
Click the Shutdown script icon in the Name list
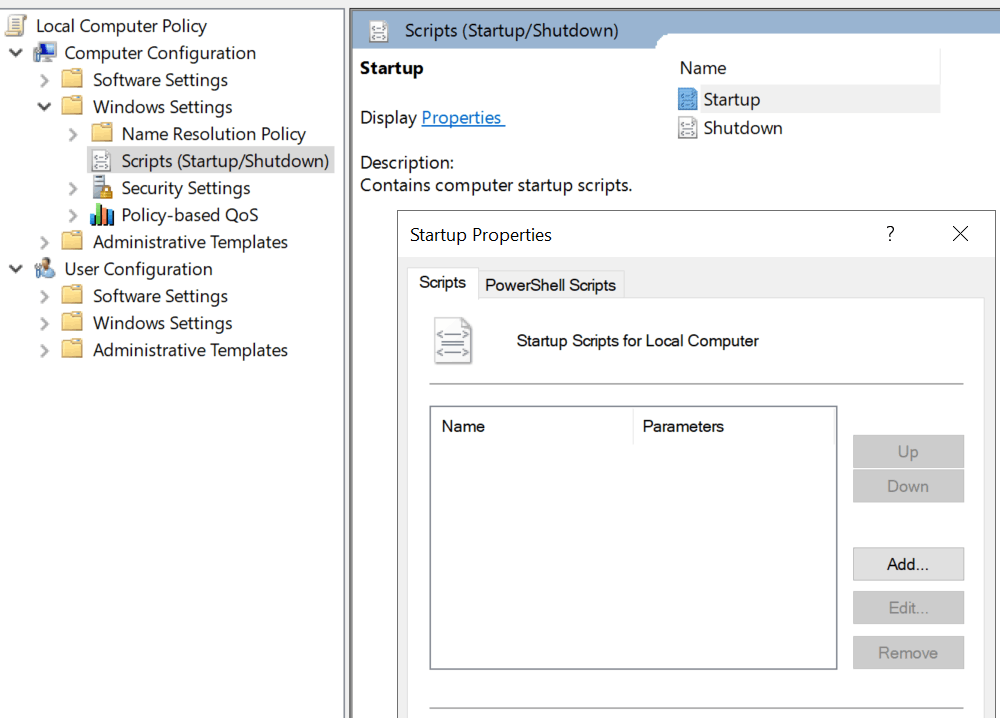[688, 128]
